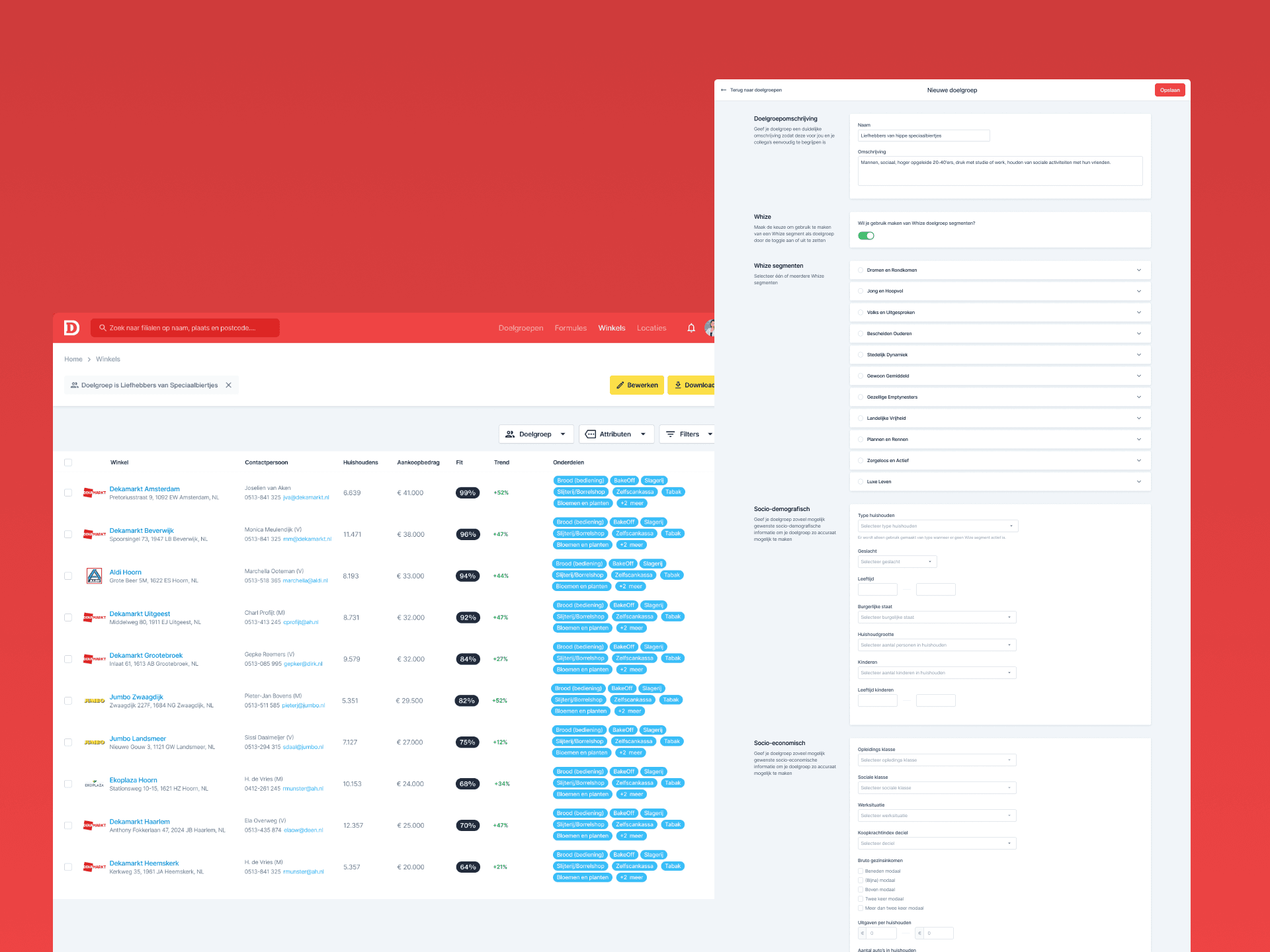Viewport: 1270px width, 952px height.
Task: Click the 99% fit badge
Action: click(468, 493)
